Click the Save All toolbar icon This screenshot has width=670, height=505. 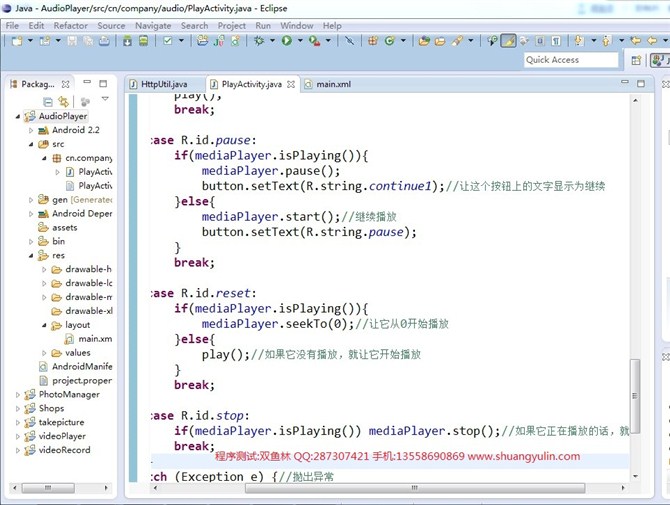(x=88, y=41)
